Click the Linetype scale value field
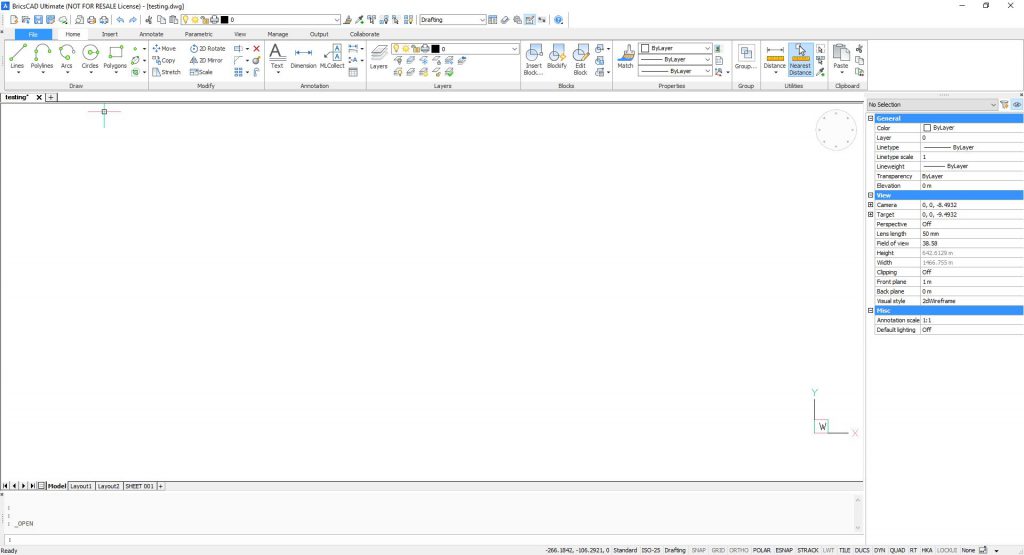Screen dimensions: 1024x555 click(971, 157)
